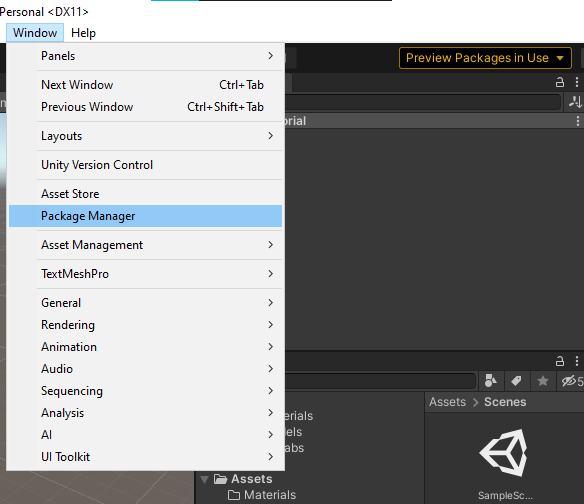
Task: Click sort/filter icon beside upper search field
Action: pyautogui.click(x=575, y=102)
